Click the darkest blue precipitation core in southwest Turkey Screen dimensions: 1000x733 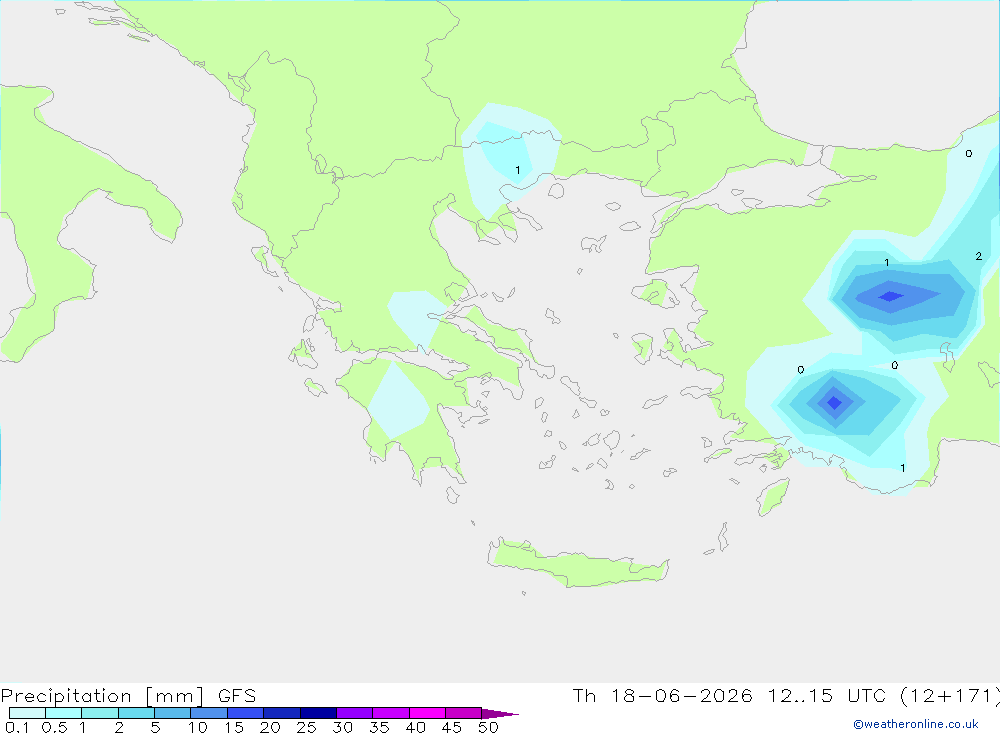point(834,403)
